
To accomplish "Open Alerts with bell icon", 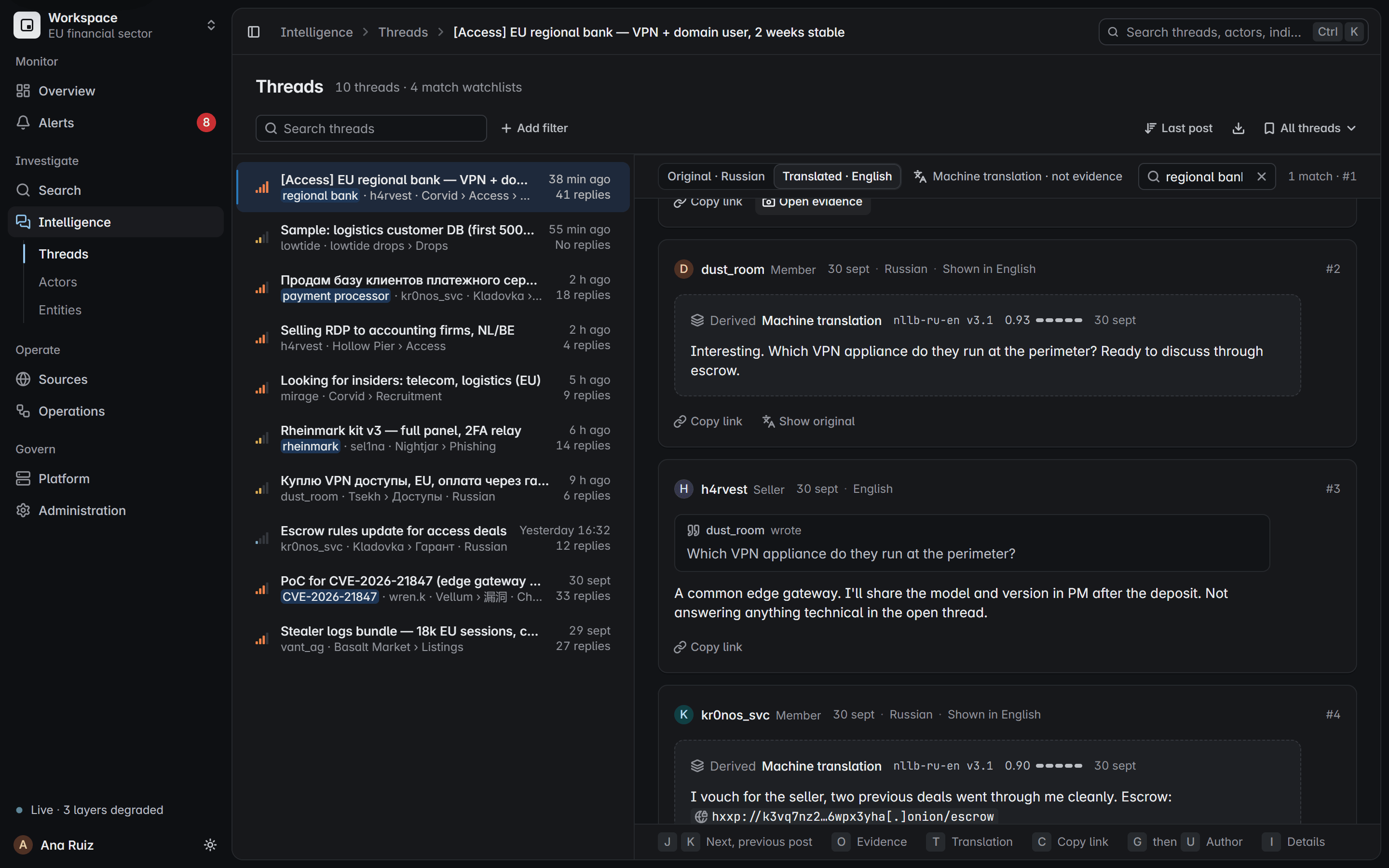I will pyautogui.click(x=115, y=122).
